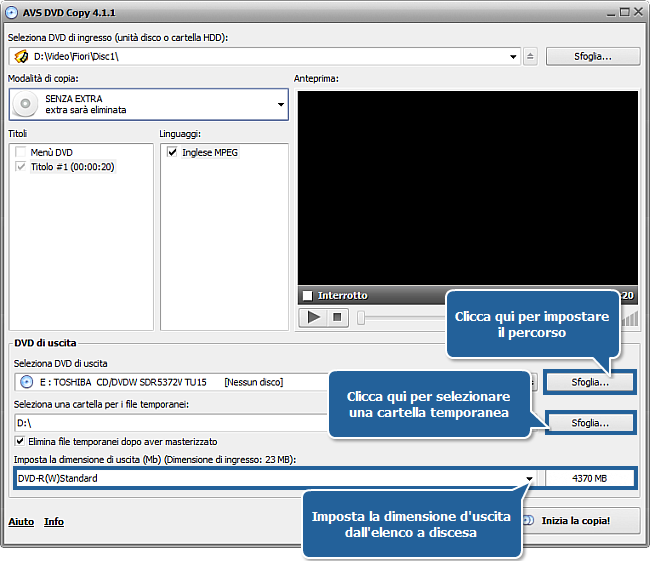
Task: Toggle the Titolo #1 (00:00:20) checkbox
Action: tap(20, 166)
